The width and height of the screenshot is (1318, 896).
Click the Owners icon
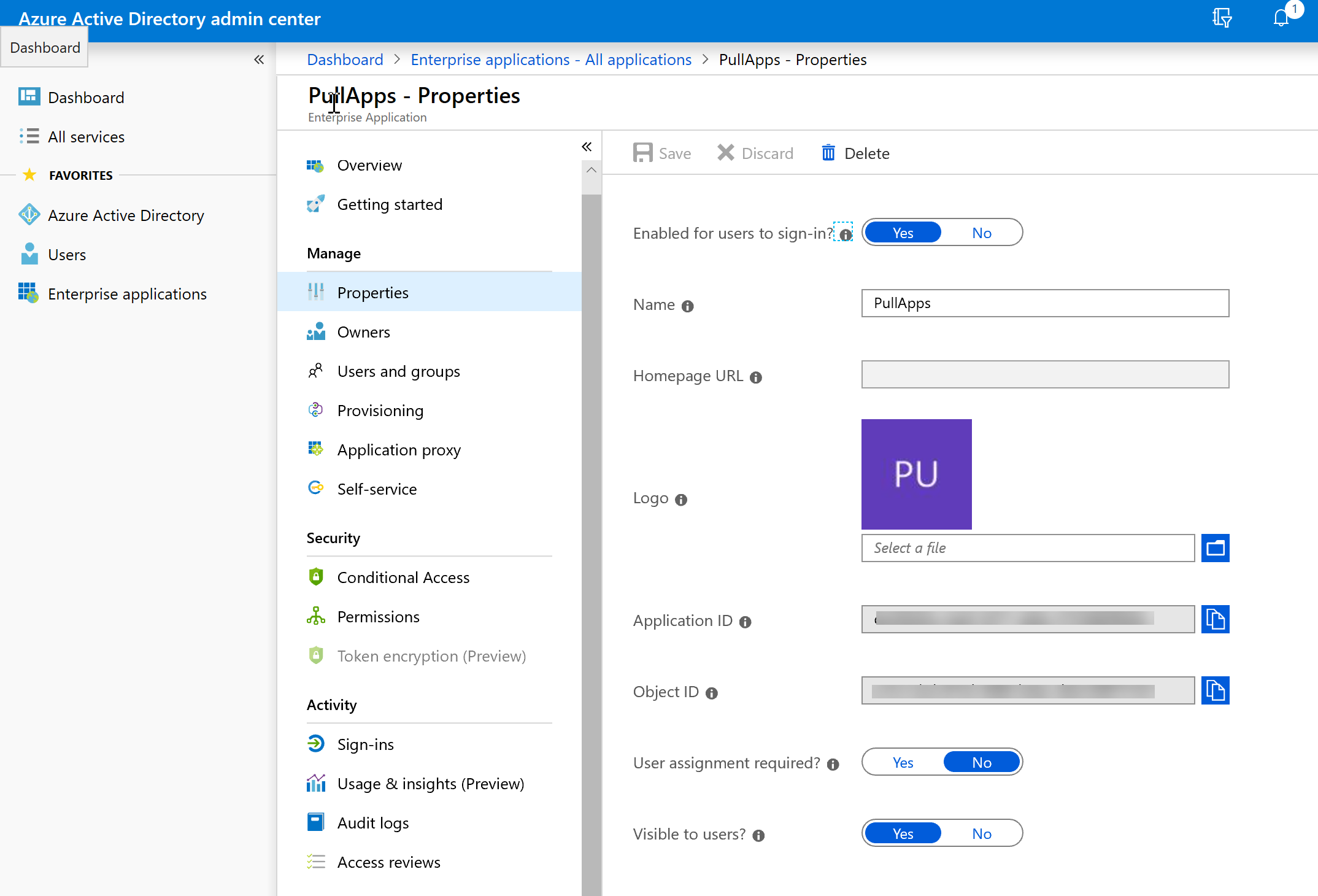tap(315, 332)
